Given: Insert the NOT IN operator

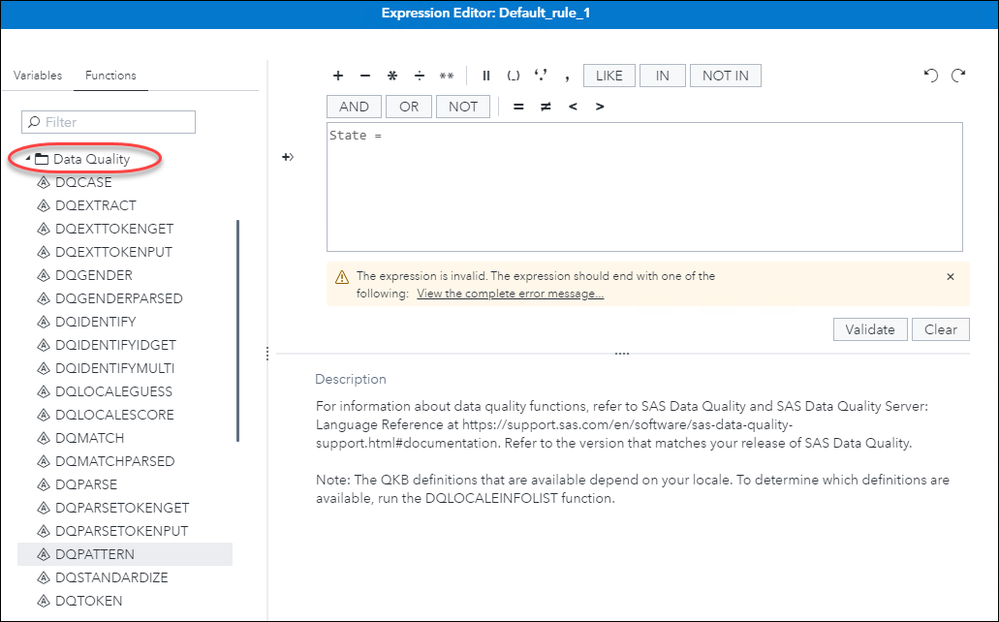Looking at the screenshot, I should click(x=725, y=76).
